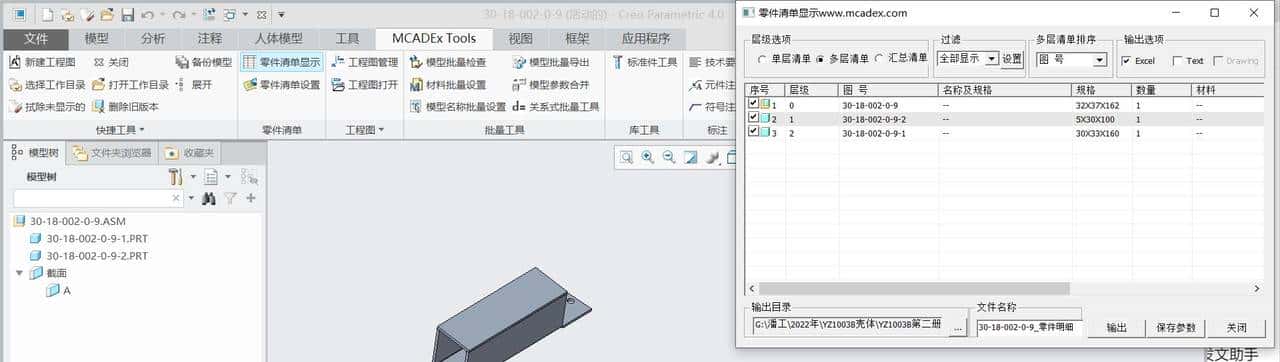This screenshot has width=1280, height=362.
Task: Click binoculars find icon in model tree
Action: (x=209, y=199)
